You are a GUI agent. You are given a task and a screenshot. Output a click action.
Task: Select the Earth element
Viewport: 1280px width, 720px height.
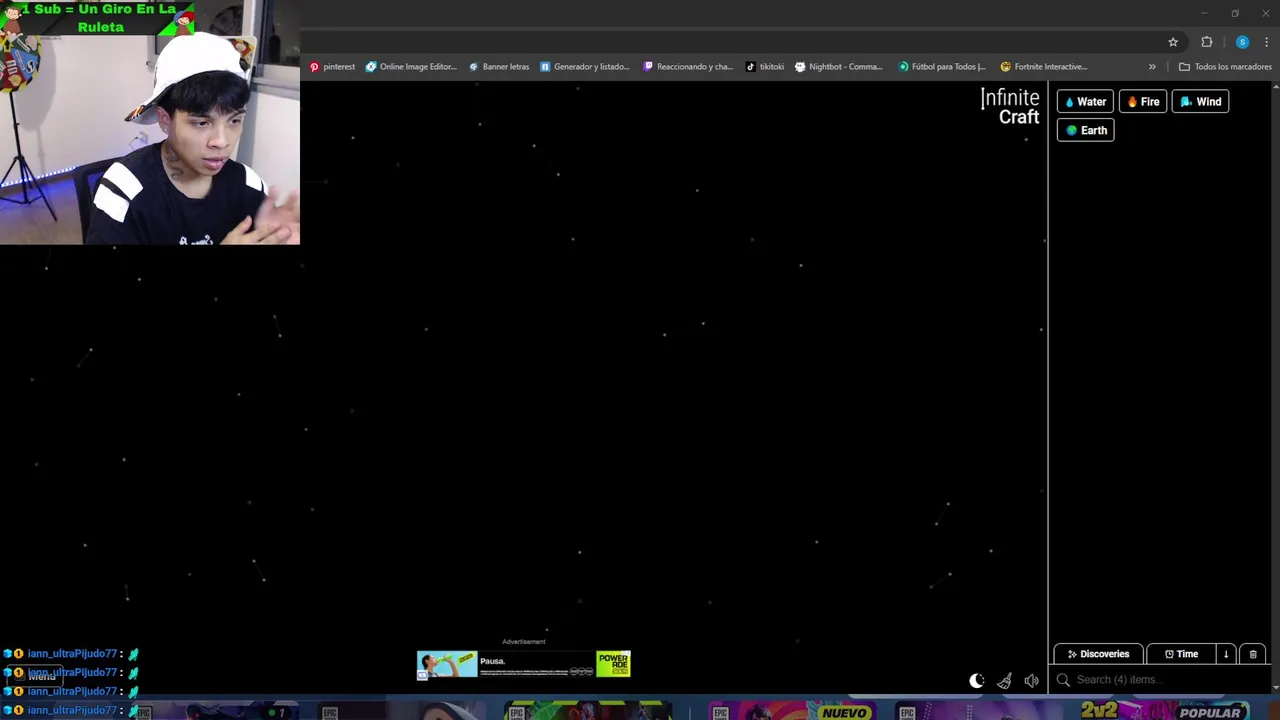[1085, 130]
